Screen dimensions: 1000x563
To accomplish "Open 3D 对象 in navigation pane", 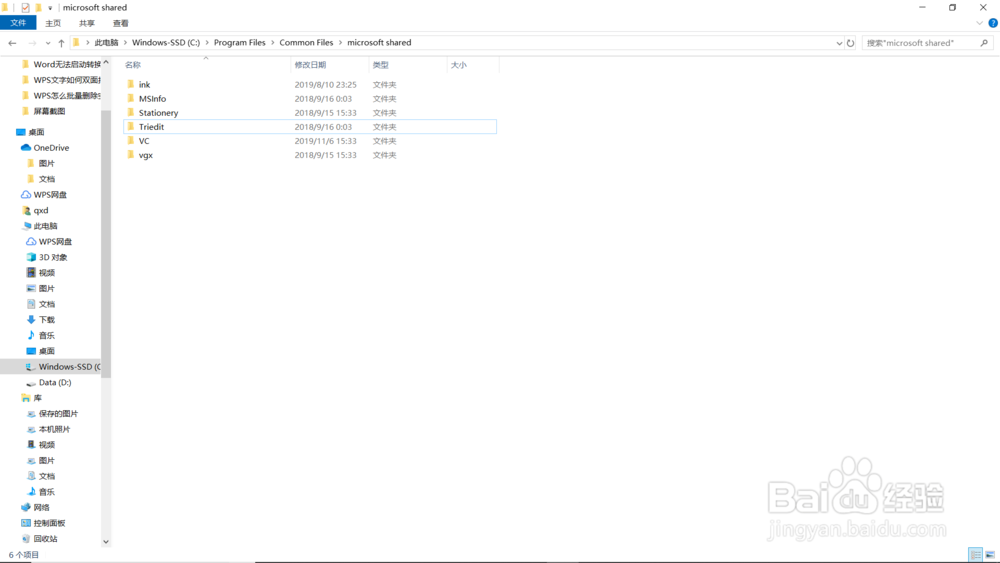I will point(52,257).
